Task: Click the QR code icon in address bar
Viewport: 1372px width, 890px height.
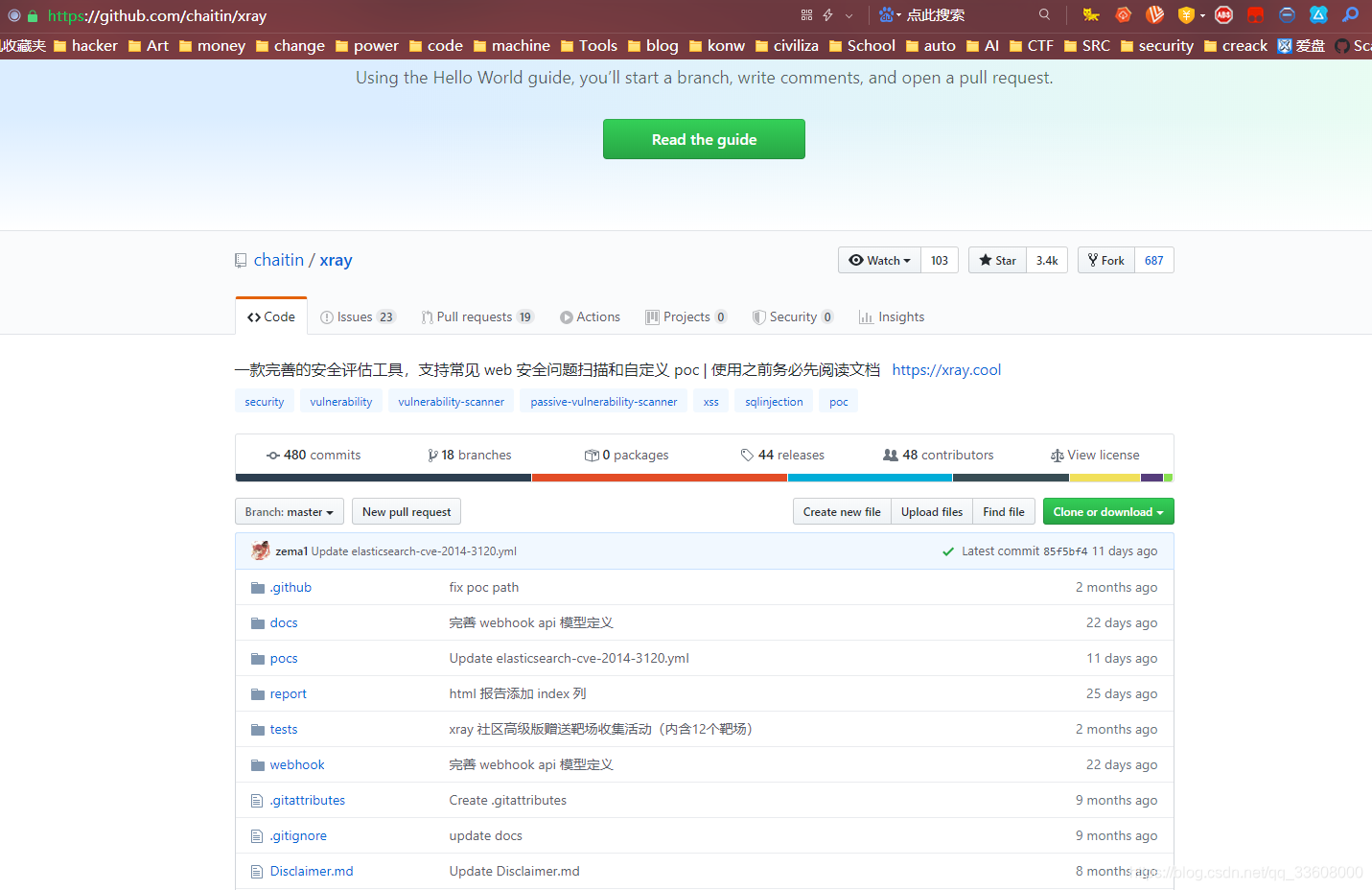Action: click(x=806, y=15)
